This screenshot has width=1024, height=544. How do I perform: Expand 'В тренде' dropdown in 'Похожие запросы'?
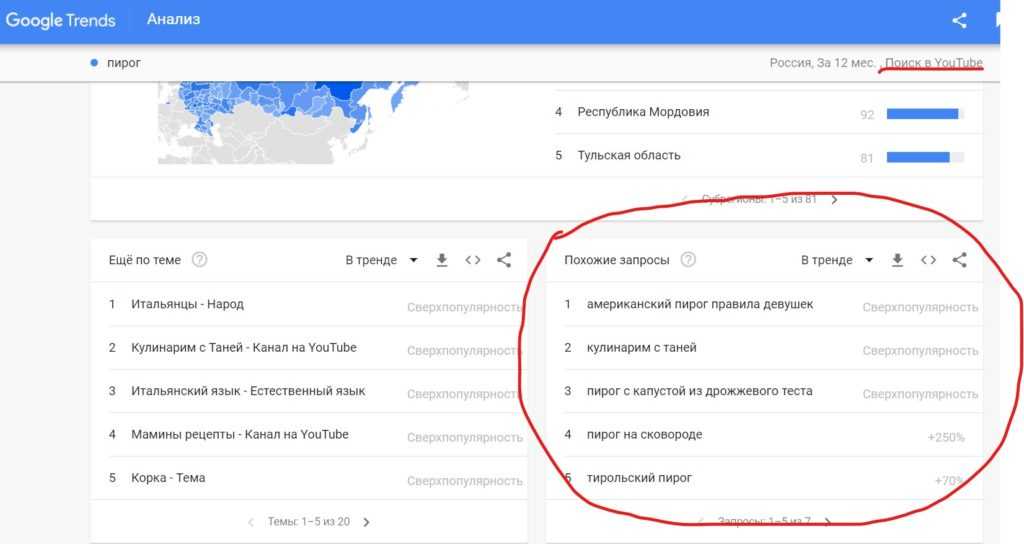pos(837,260)
